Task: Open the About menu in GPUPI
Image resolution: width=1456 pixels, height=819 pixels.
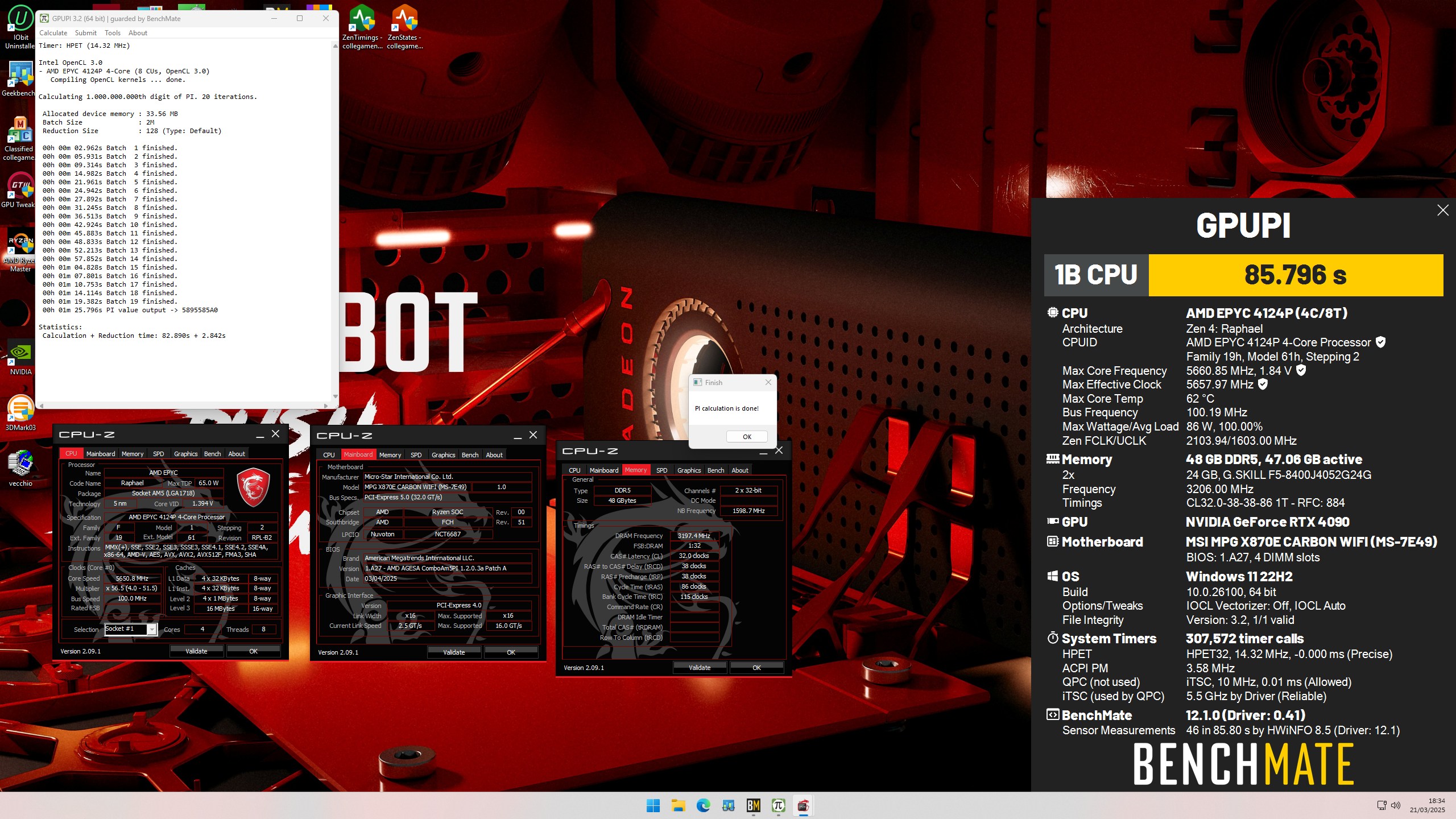Action: 138,33
